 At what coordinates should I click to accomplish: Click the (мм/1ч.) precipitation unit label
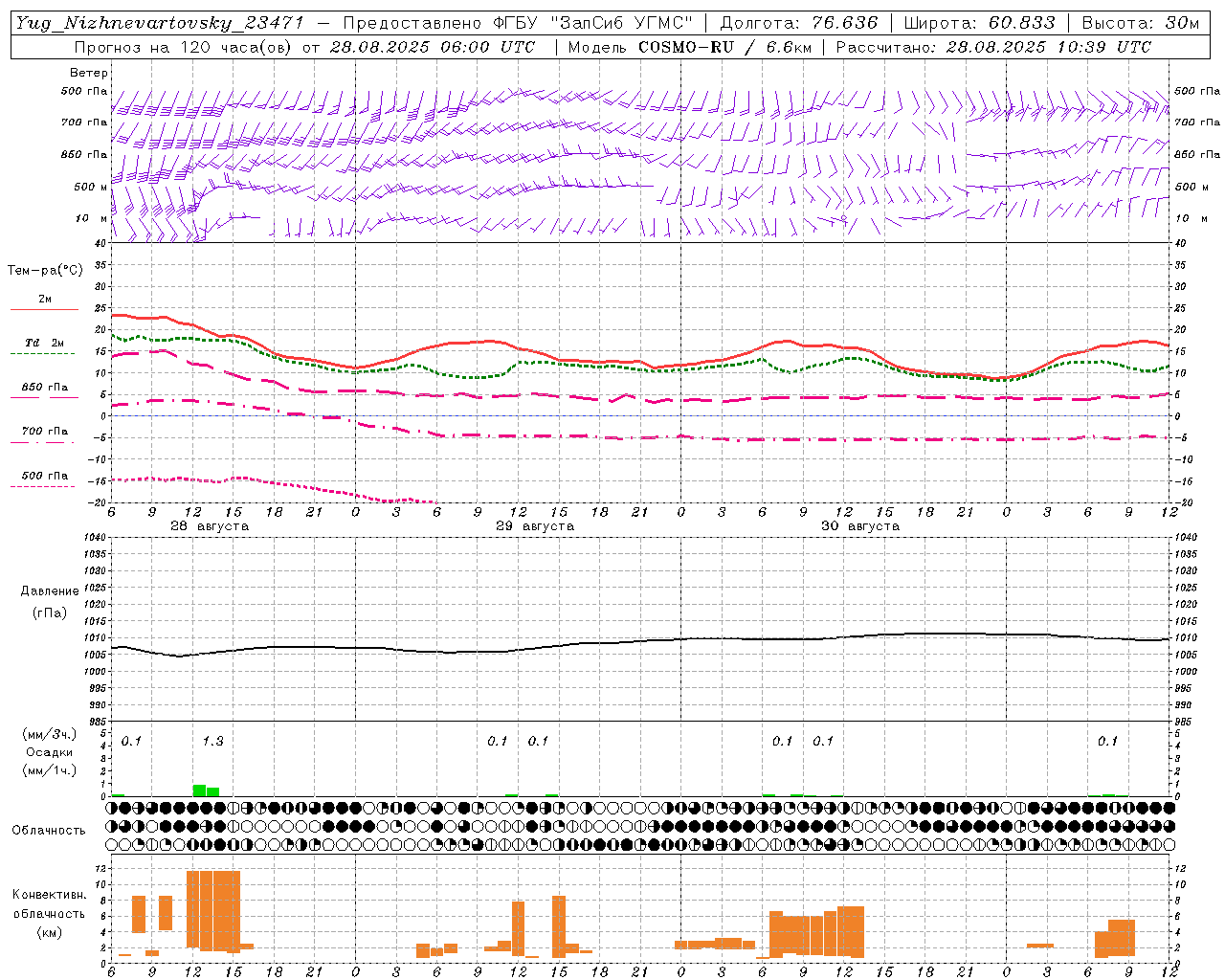pos(50,770)
